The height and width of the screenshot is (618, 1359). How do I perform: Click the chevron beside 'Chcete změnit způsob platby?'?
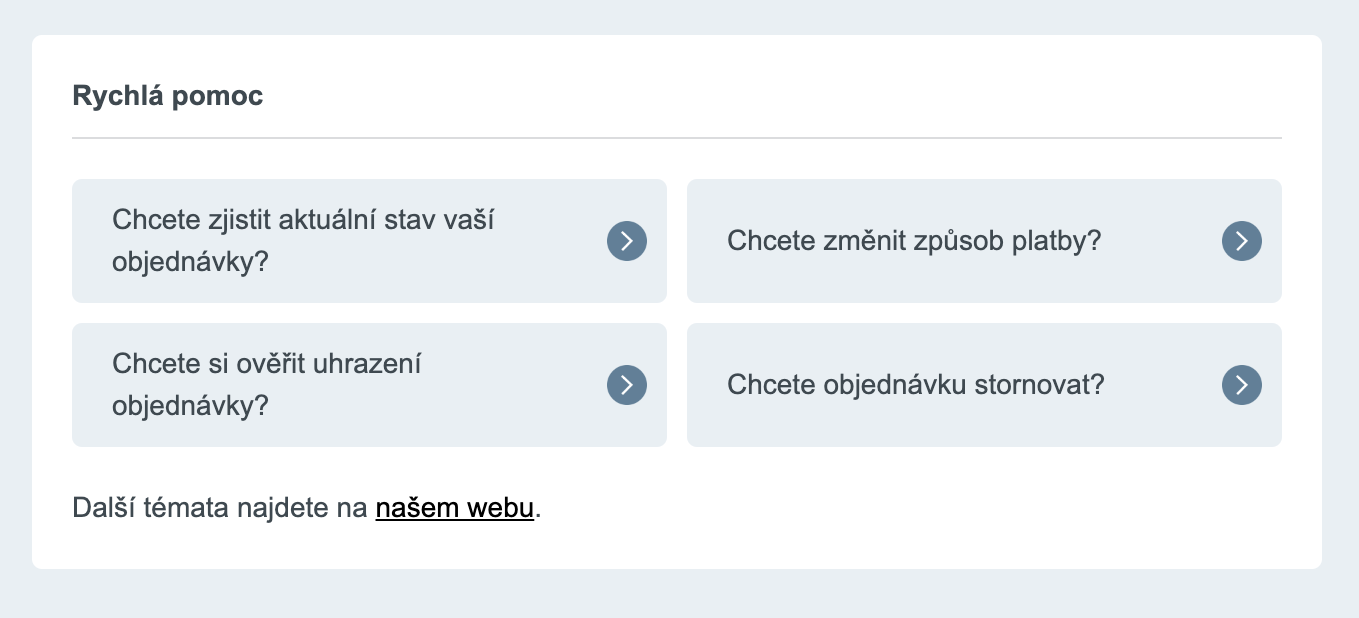(x=1241, y=241)
